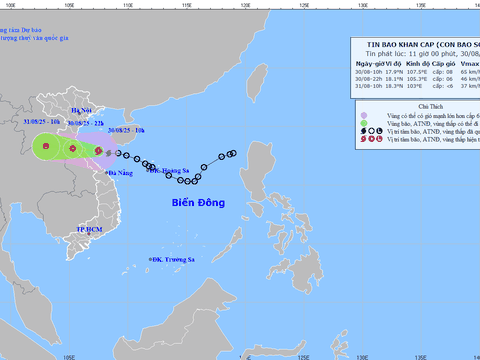Click the Đà Nẵng city marker dot
Viewport: 480px width, 360px height.
[x=107, y=173]
